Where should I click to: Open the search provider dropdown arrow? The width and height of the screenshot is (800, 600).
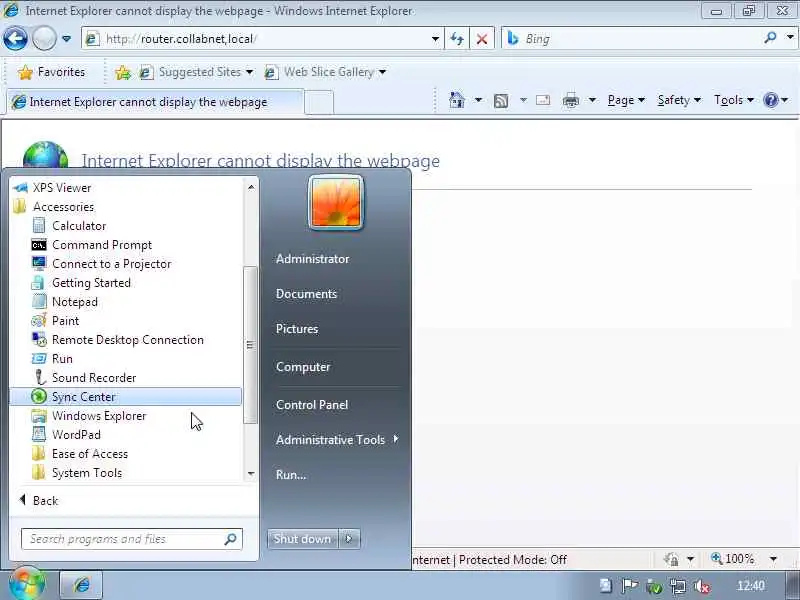[790, 38]
